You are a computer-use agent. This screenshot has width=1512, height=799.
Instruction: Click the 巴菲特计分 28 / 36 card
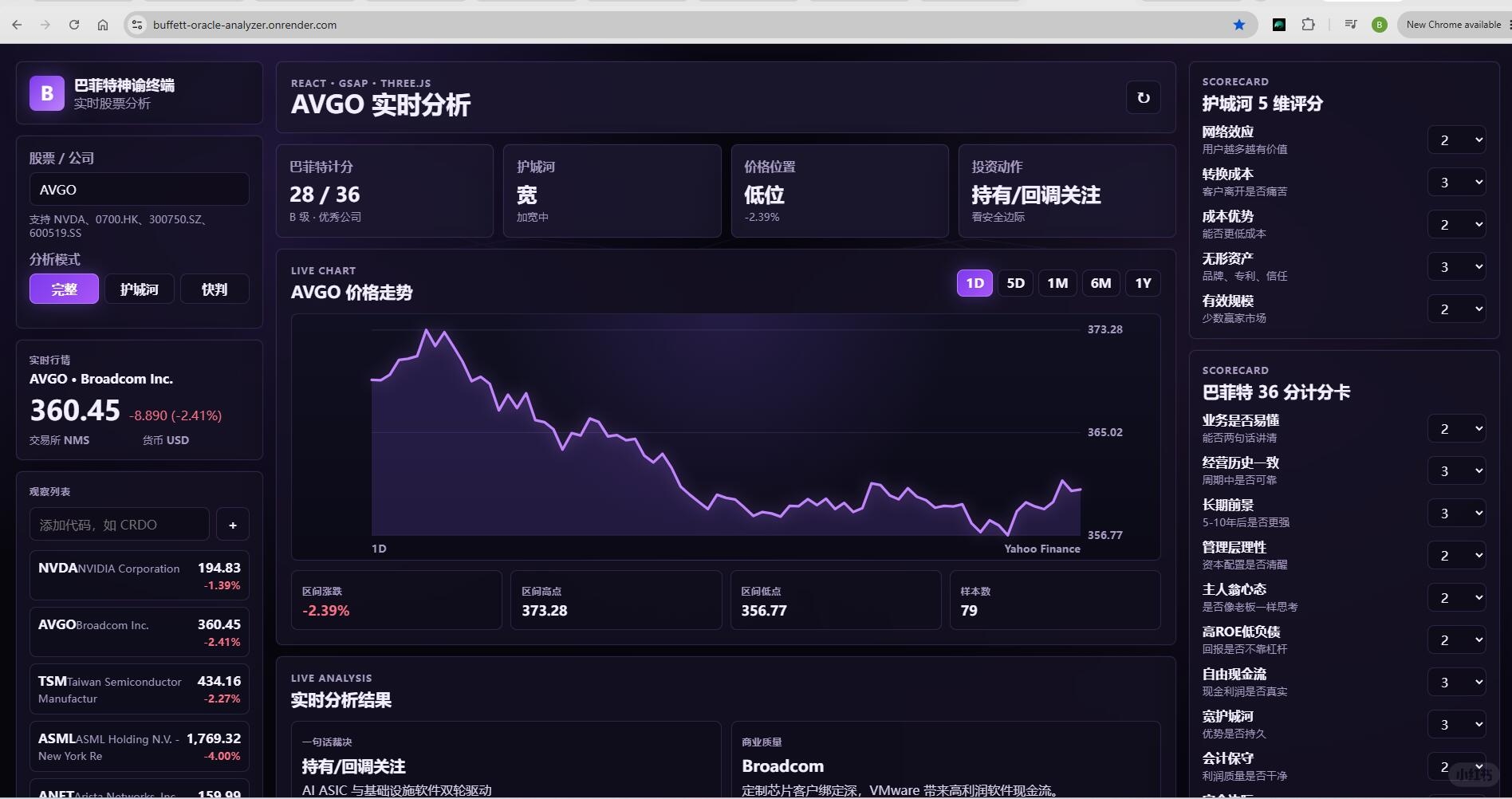pyautogui.click(x=384, y=191)
